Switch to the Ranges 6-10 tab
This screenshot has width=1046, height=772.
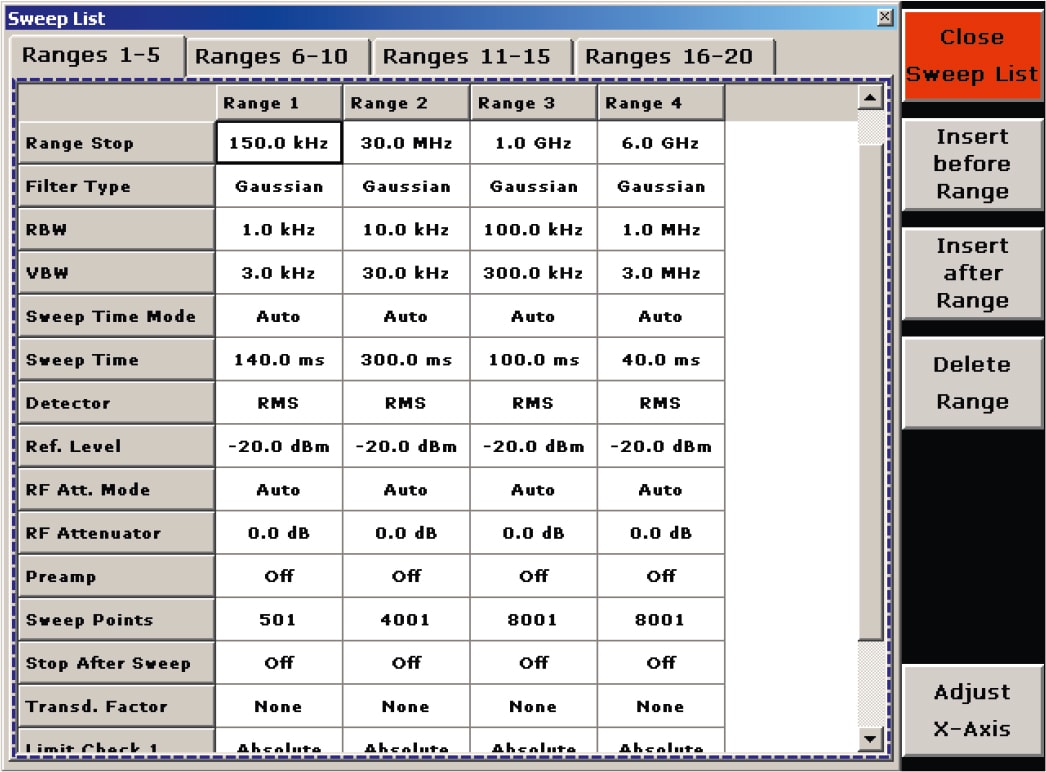[277, 56]
